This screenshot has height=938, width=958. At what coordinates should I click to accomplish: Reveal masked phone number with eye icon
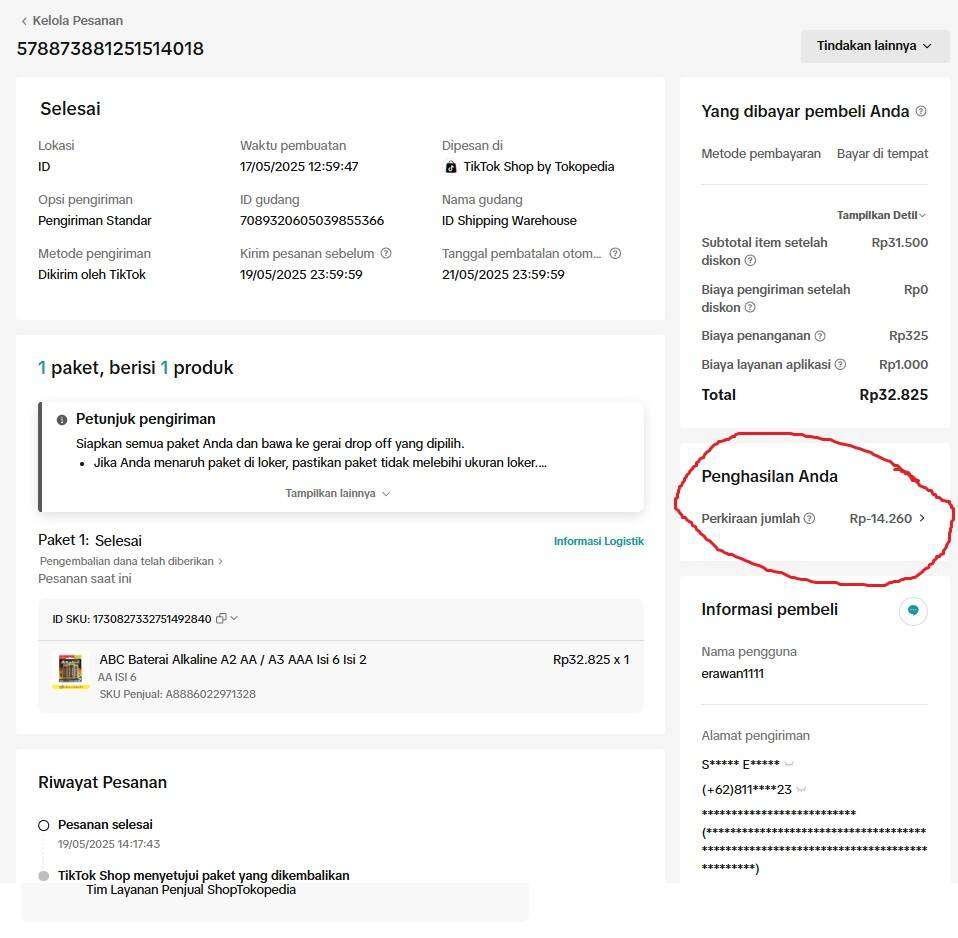pyautogui.click(x=801, y=790)
